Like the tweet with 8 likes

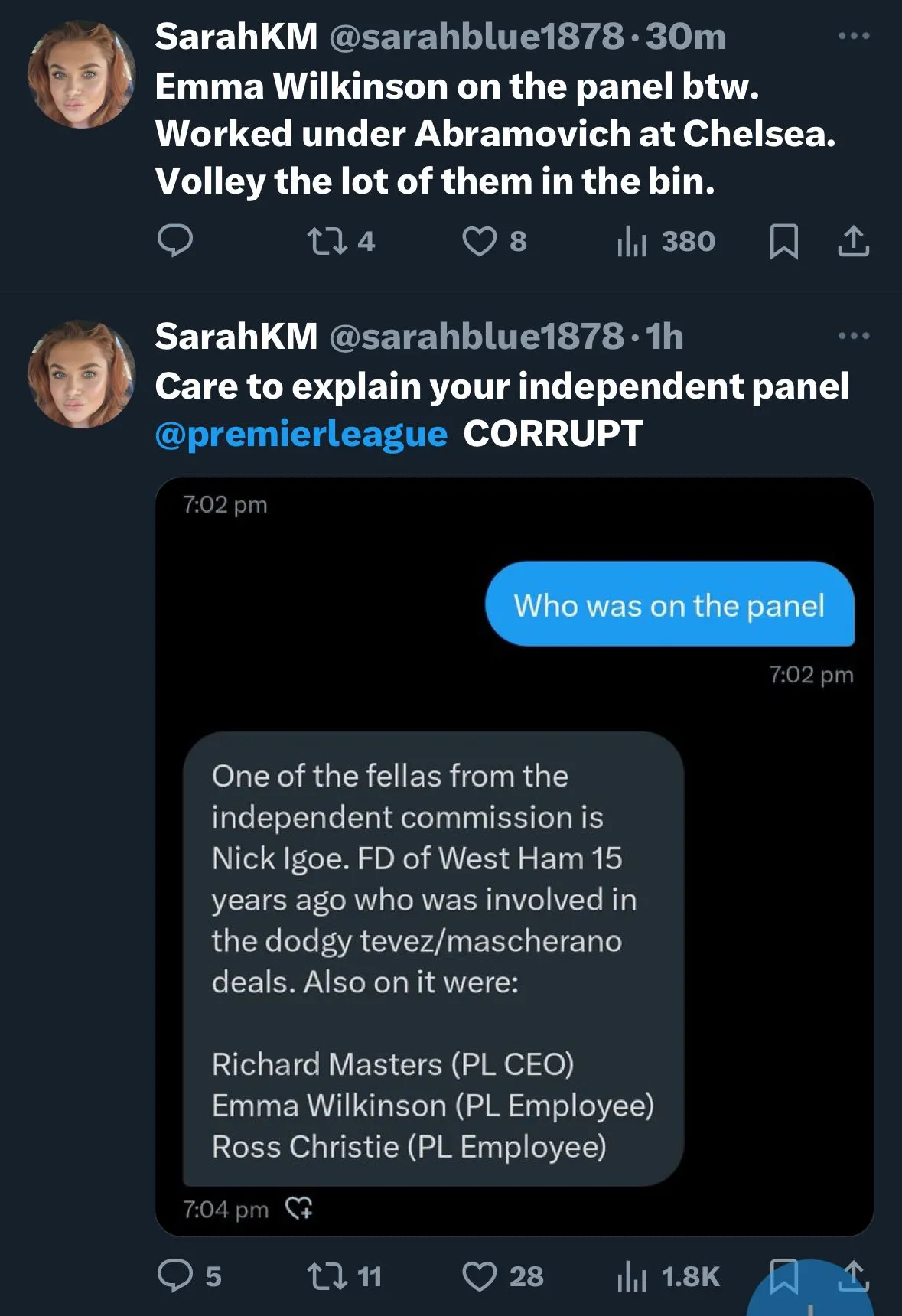(480, 242)
